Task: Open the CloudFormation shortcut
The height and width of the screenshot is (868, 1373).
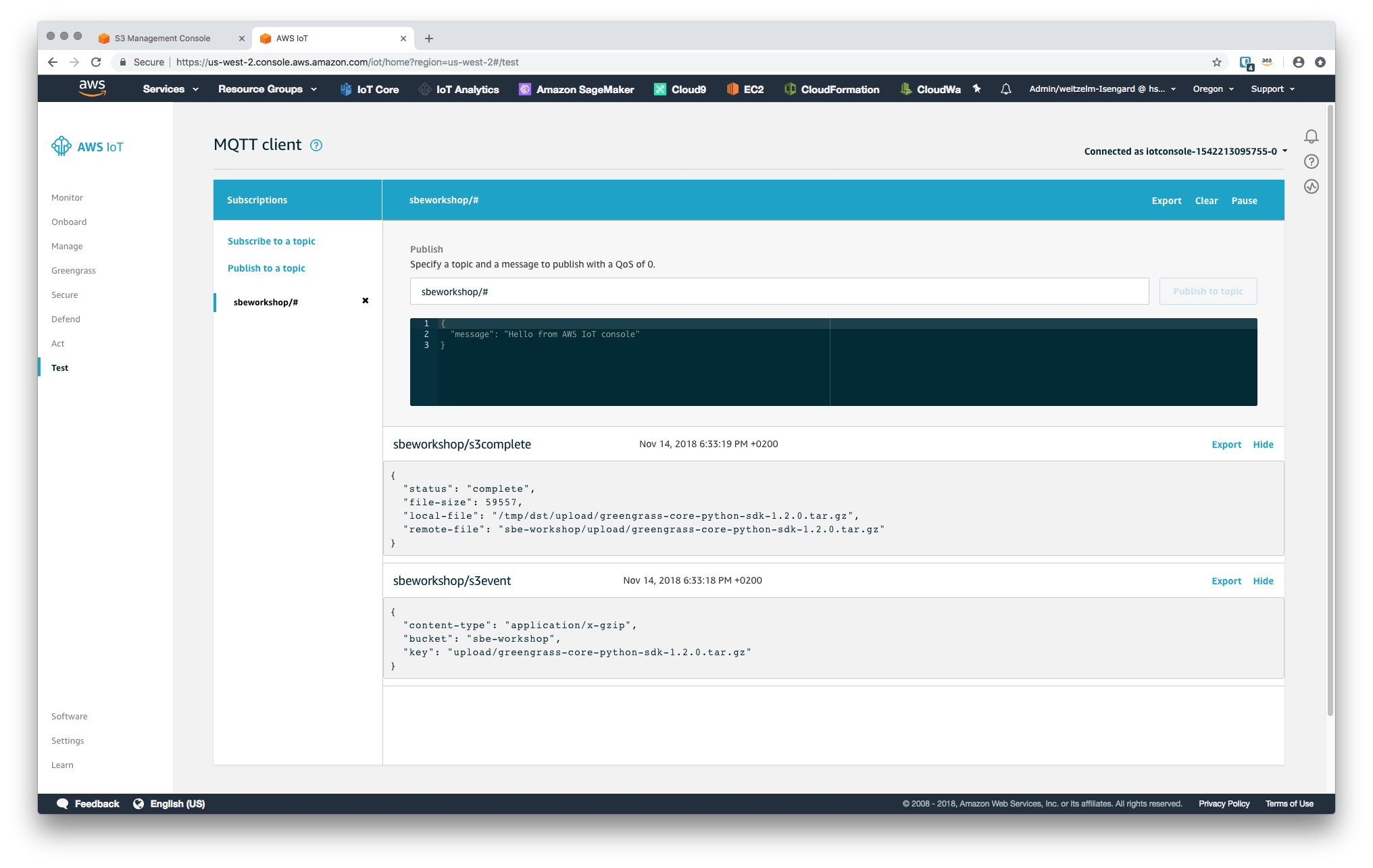Action: coord(832,89)
